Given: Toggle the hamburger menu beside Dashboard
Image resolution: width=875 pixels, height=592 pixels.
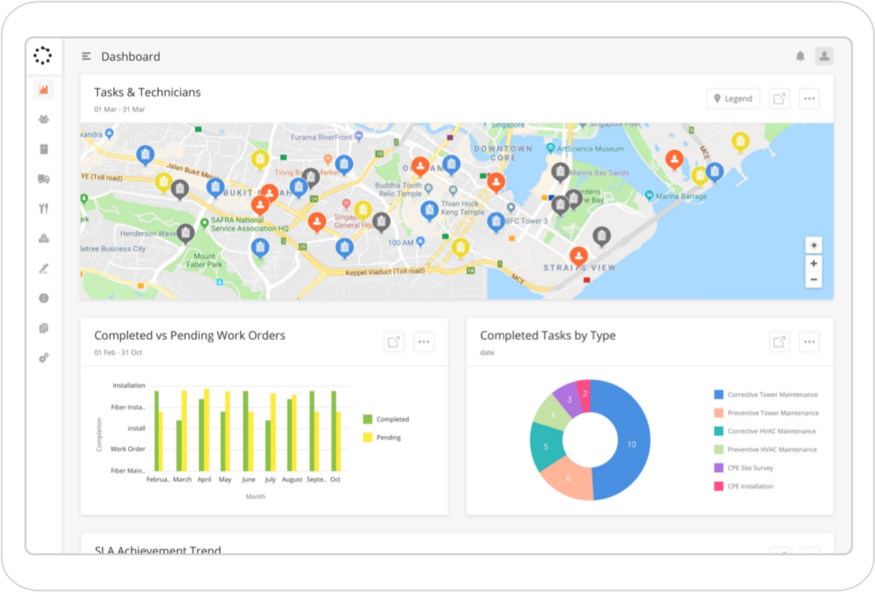Looking at the screenshot, I should (87, 57).
